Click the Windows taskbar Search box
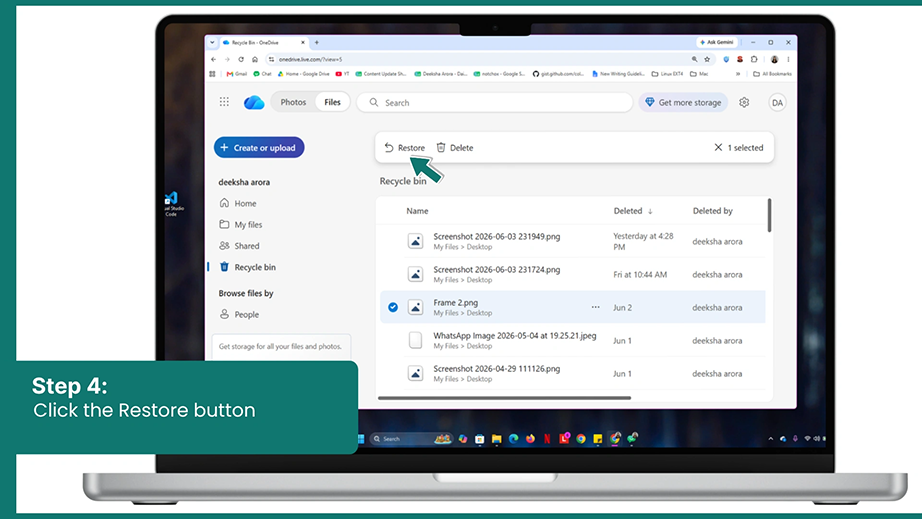The width and height of the screenshot is (922, 519). coord(411,438)
